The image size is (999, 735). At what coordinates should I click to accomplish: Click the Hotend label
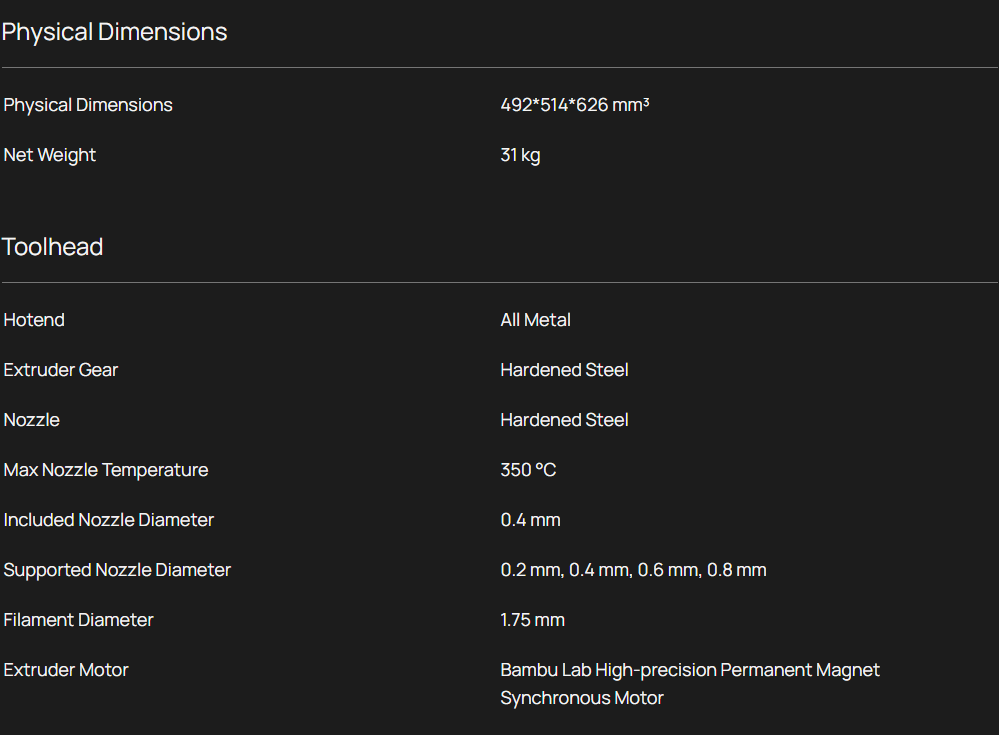[34, 320]
